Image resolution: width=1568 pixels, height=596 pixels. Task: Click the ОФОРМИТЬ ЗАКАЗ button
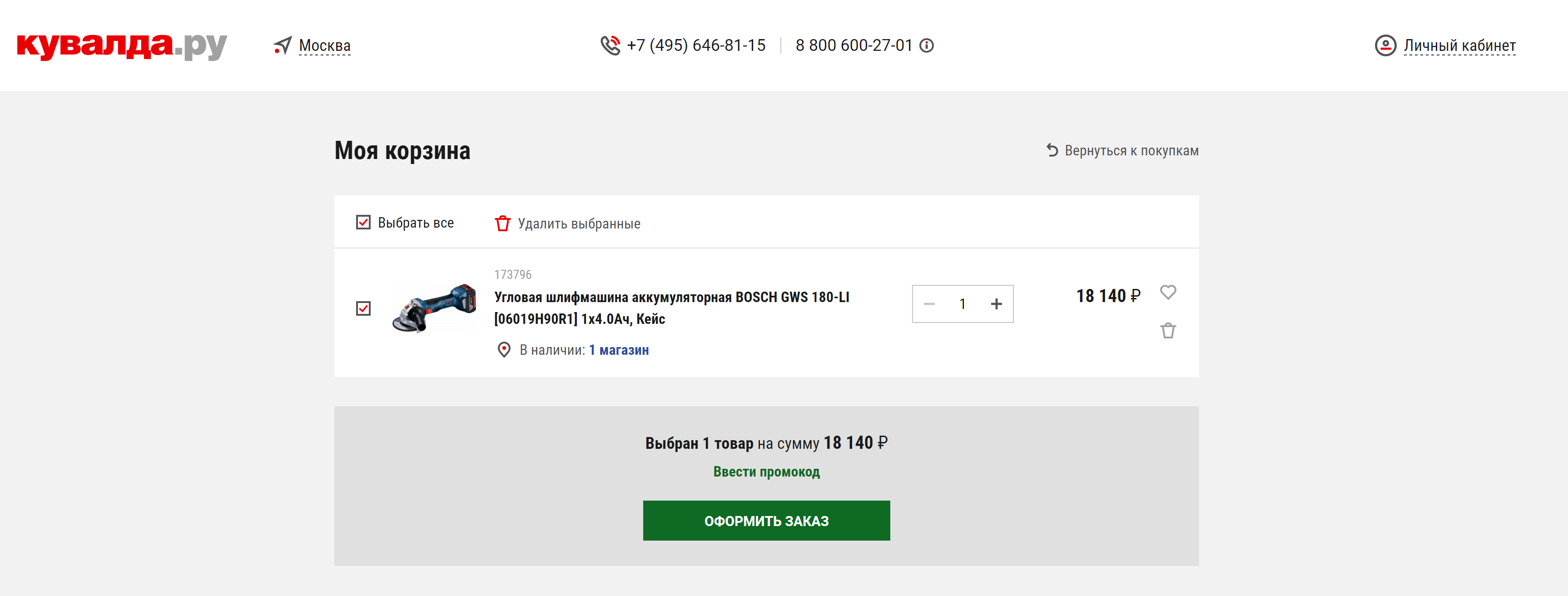tap(766, 521)
